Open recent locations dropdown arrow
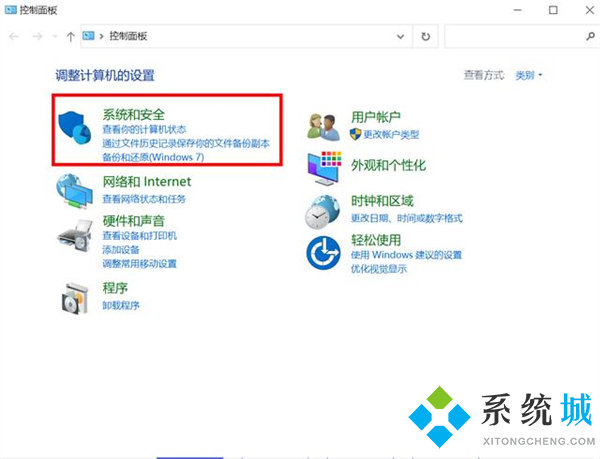 [x=55, y=36]
